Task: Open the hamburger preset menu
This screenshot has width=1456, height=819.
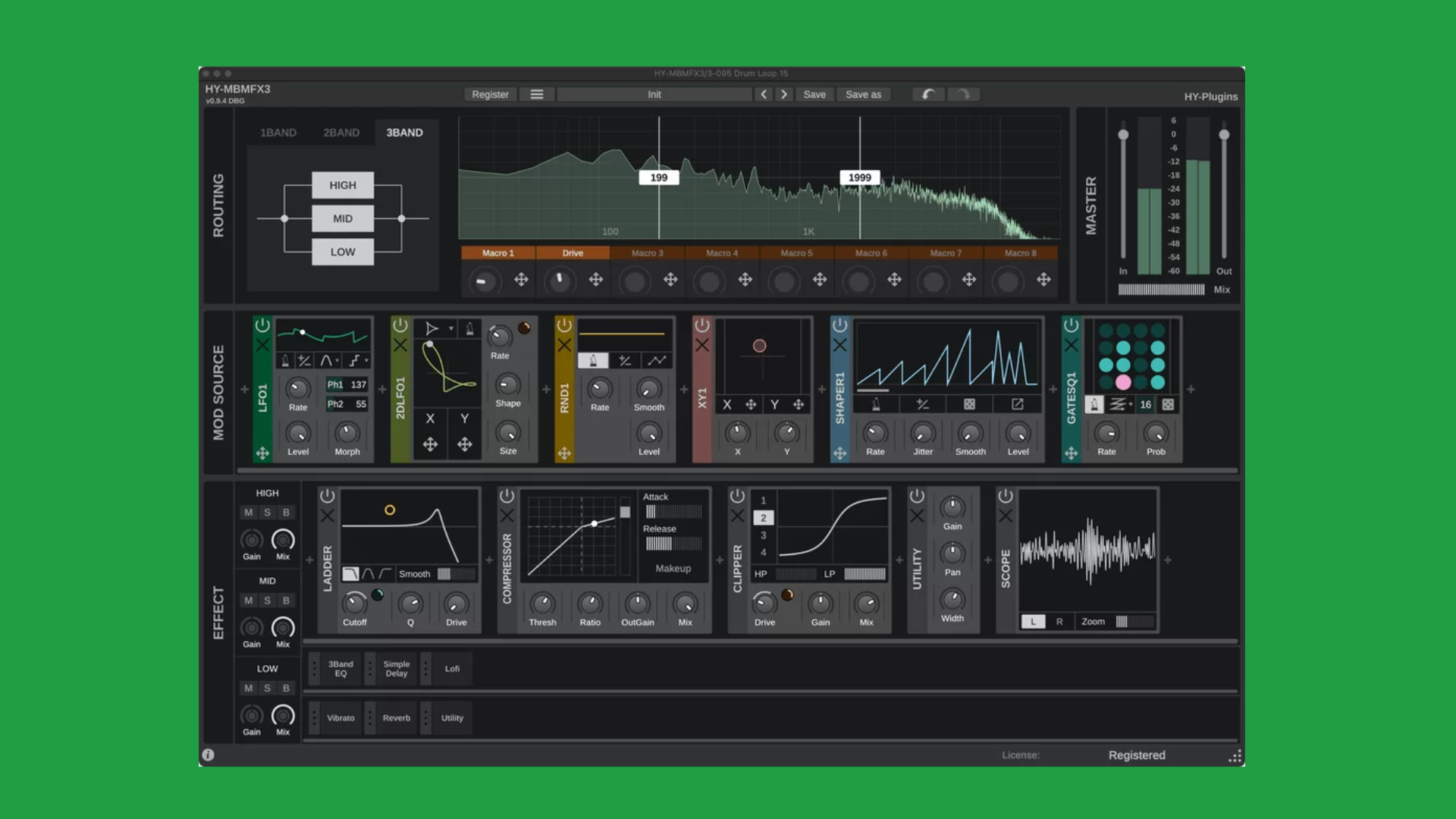Action: (x=537, y=95)
